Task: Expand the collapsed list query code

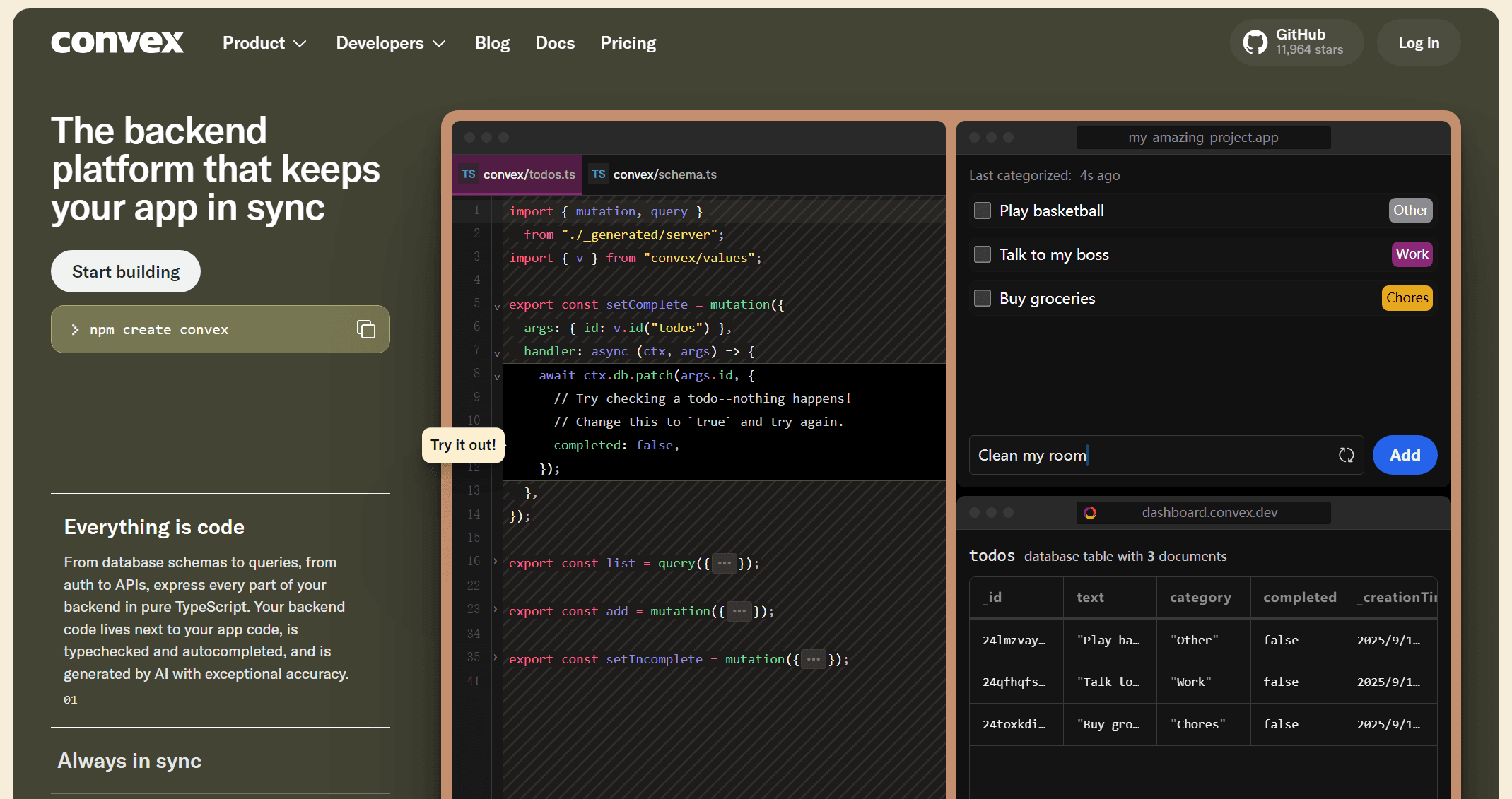Action: (x=724, y=563)
